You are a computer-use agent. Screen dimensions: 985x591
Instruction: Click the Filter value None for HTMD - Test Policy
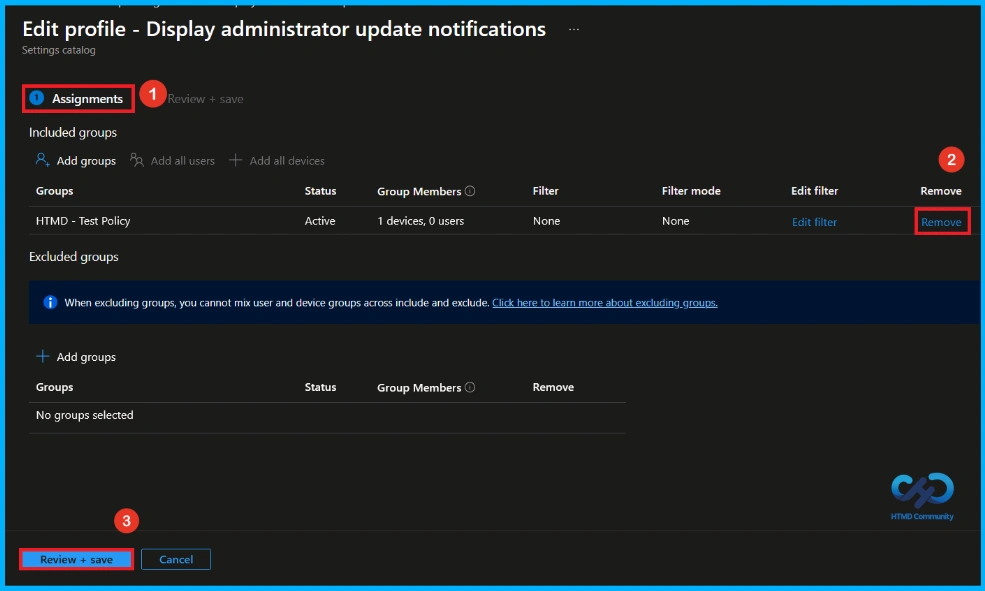[x=547, y=221]
